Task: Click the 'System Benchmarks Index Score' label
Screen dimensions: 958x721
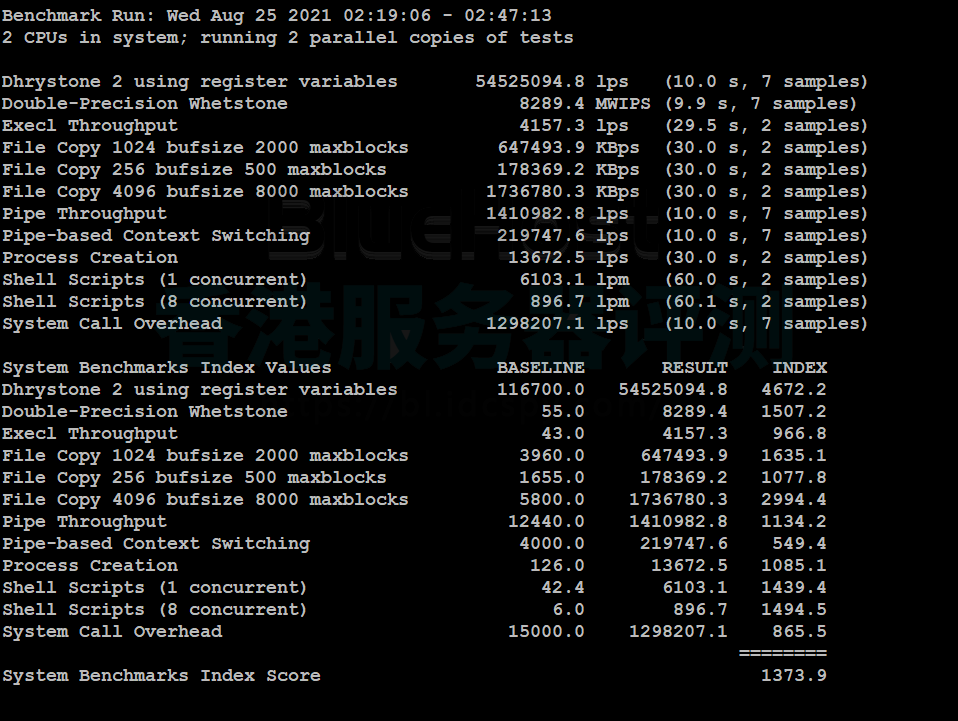Action: pos(161,676)
